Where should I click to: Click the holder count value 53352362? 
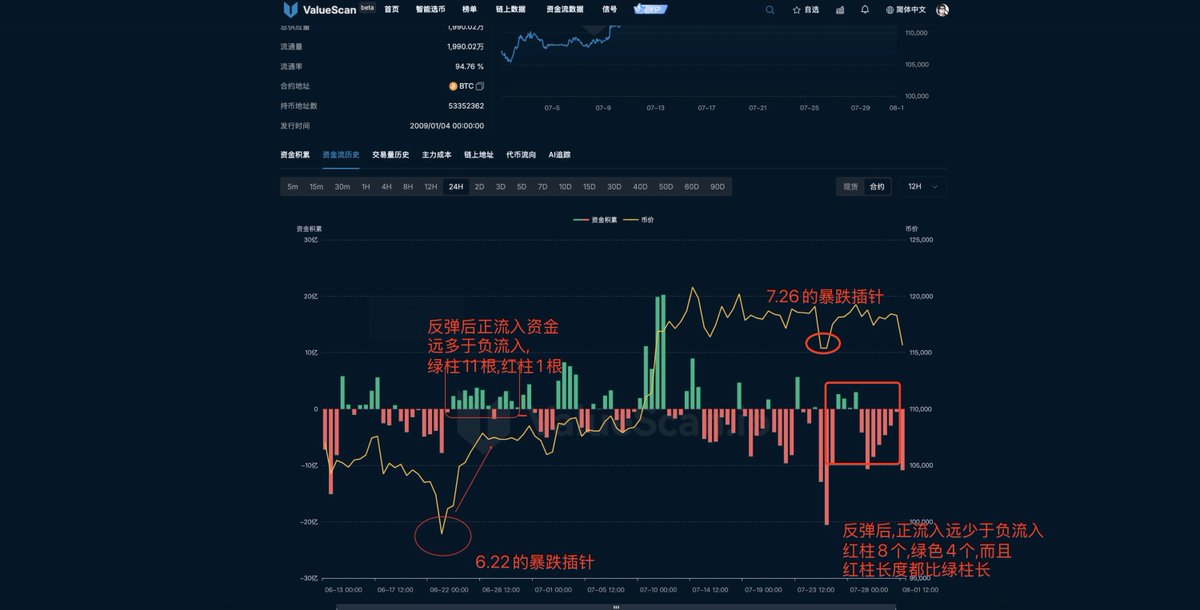pos(466,105)
